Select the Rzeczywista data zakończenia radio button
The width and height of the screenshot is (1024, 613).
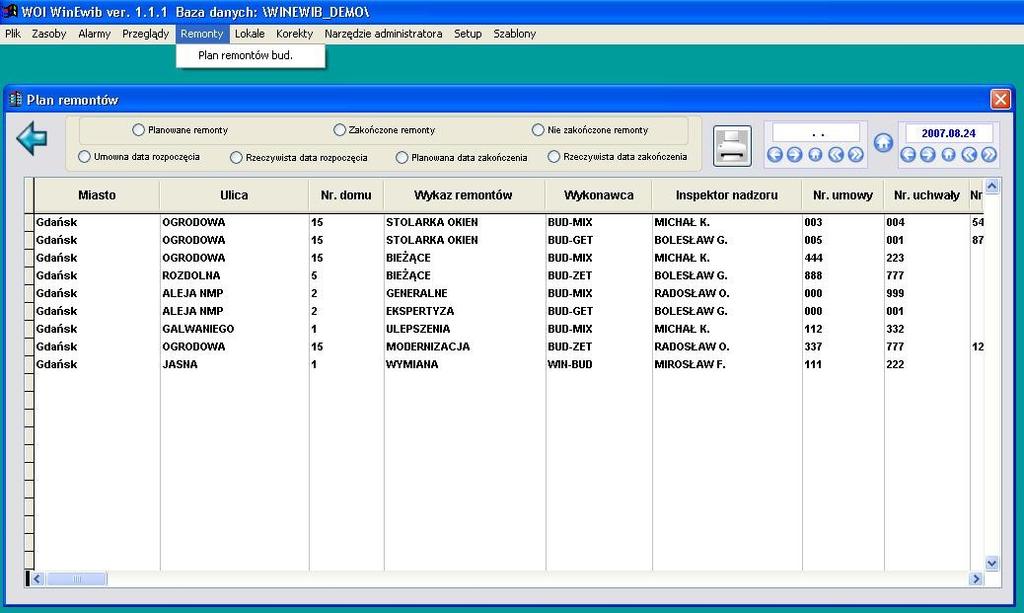554,157
